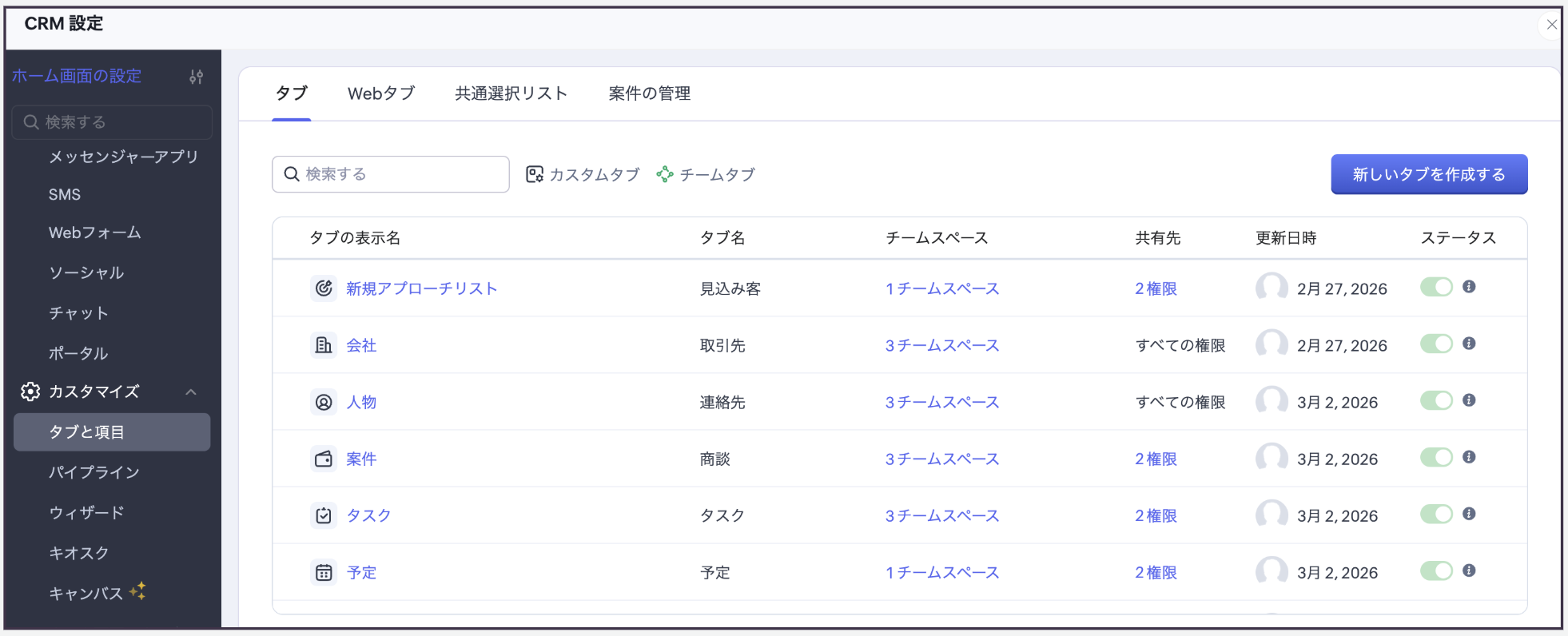Open the 3チームスペース link for 人物

pyautogui.click(x=942, y=402)
